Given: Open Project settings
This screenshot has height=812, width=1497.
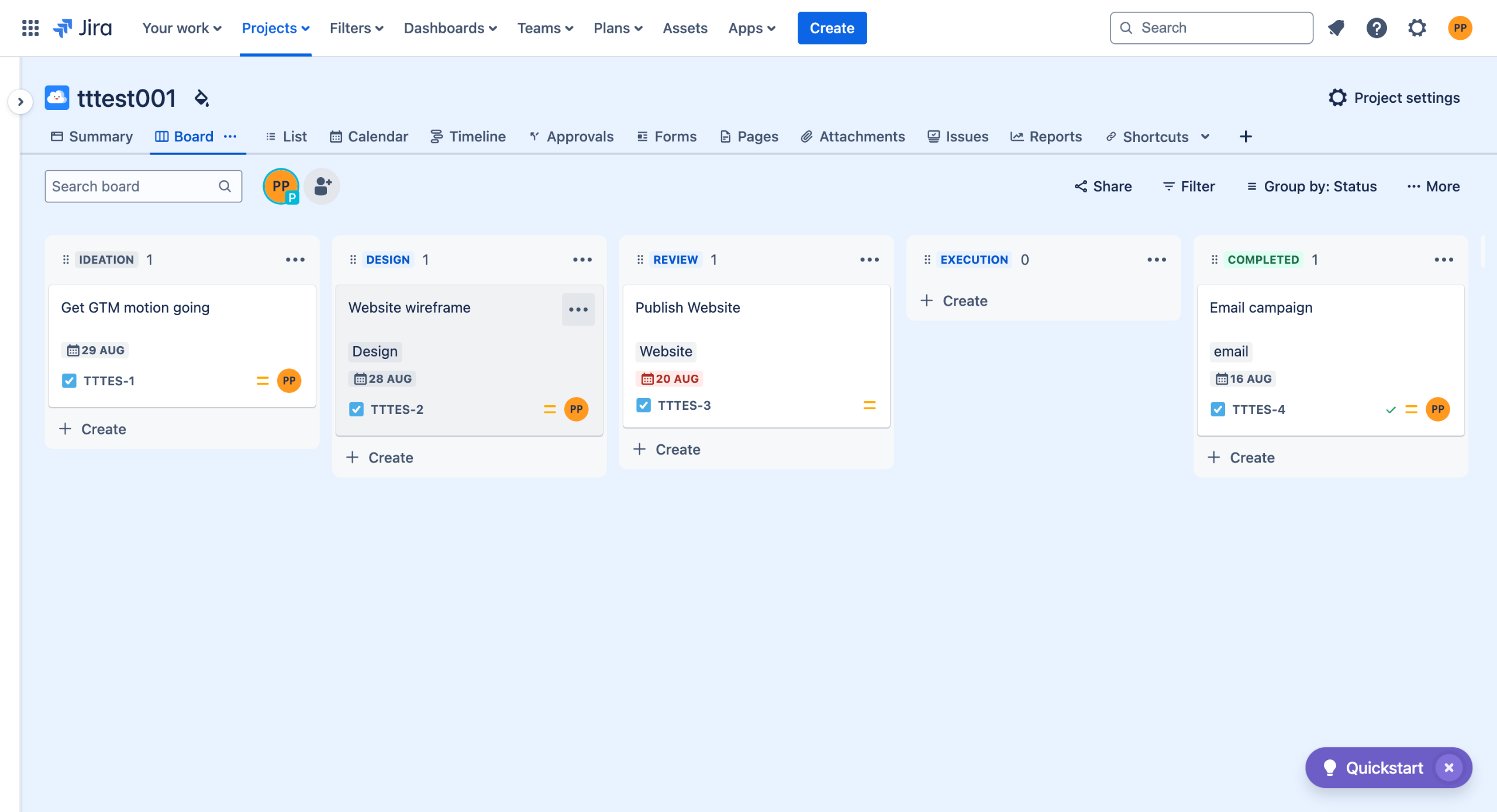Looking at the screenshot, I should pos(1394,98).
